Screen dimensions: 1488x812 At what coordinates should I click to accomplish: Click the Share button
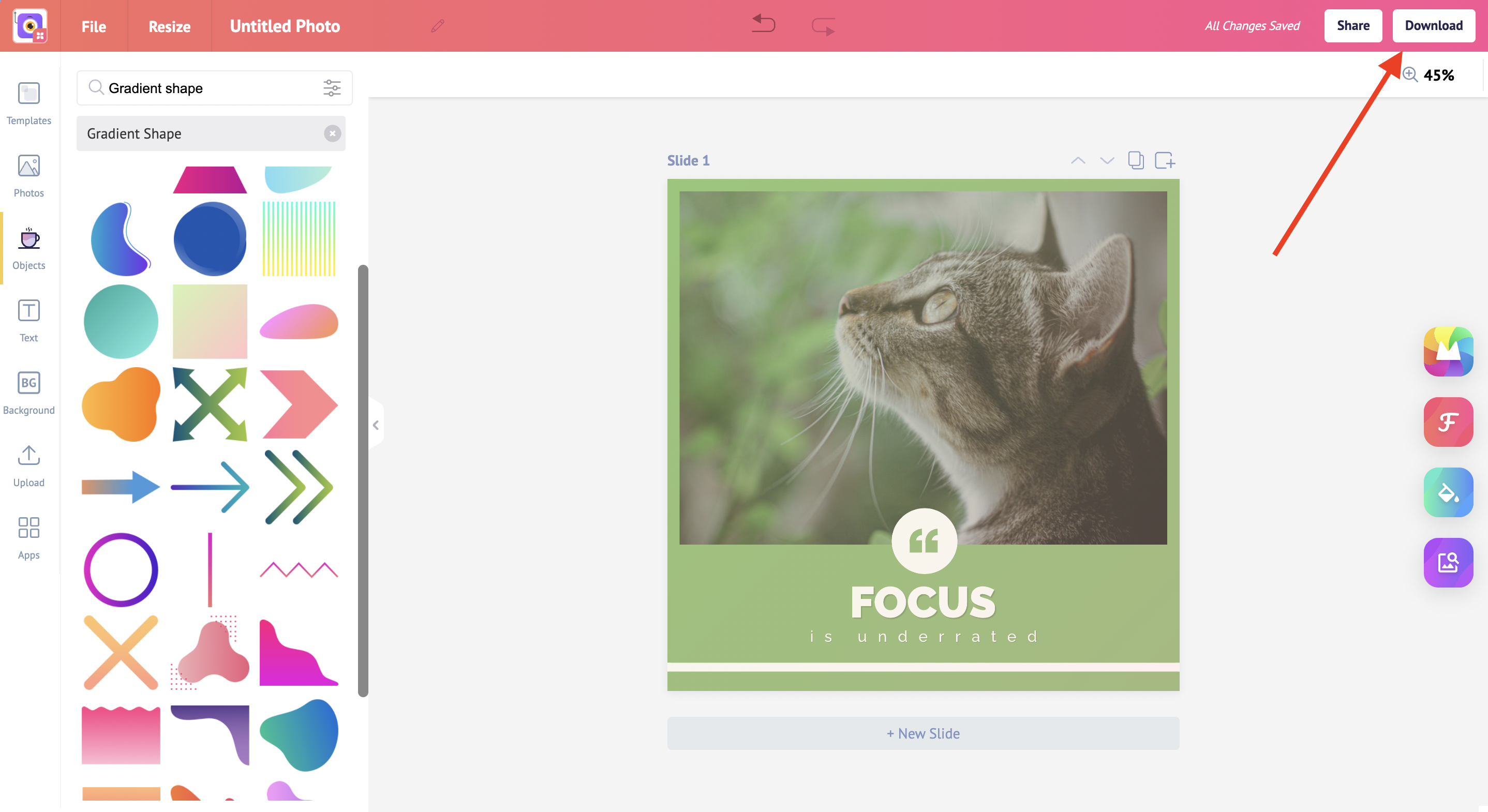pos(1353,25)
